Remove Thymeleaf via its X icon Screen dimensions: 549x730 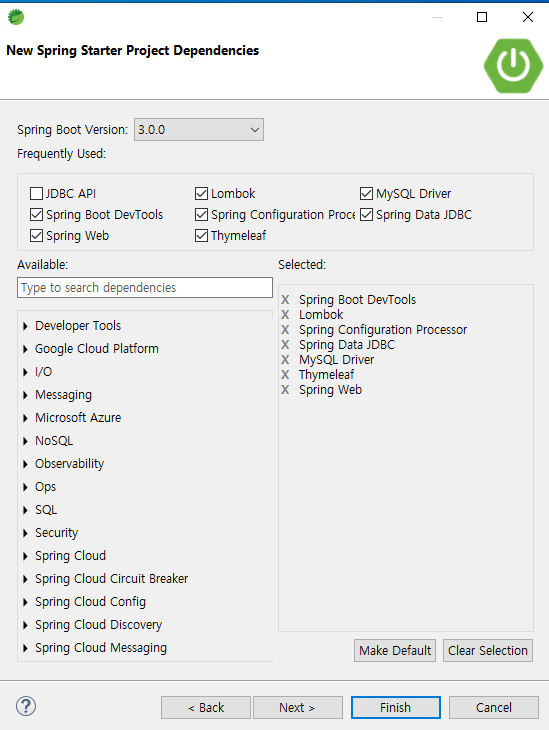click(x=285, y=375)
